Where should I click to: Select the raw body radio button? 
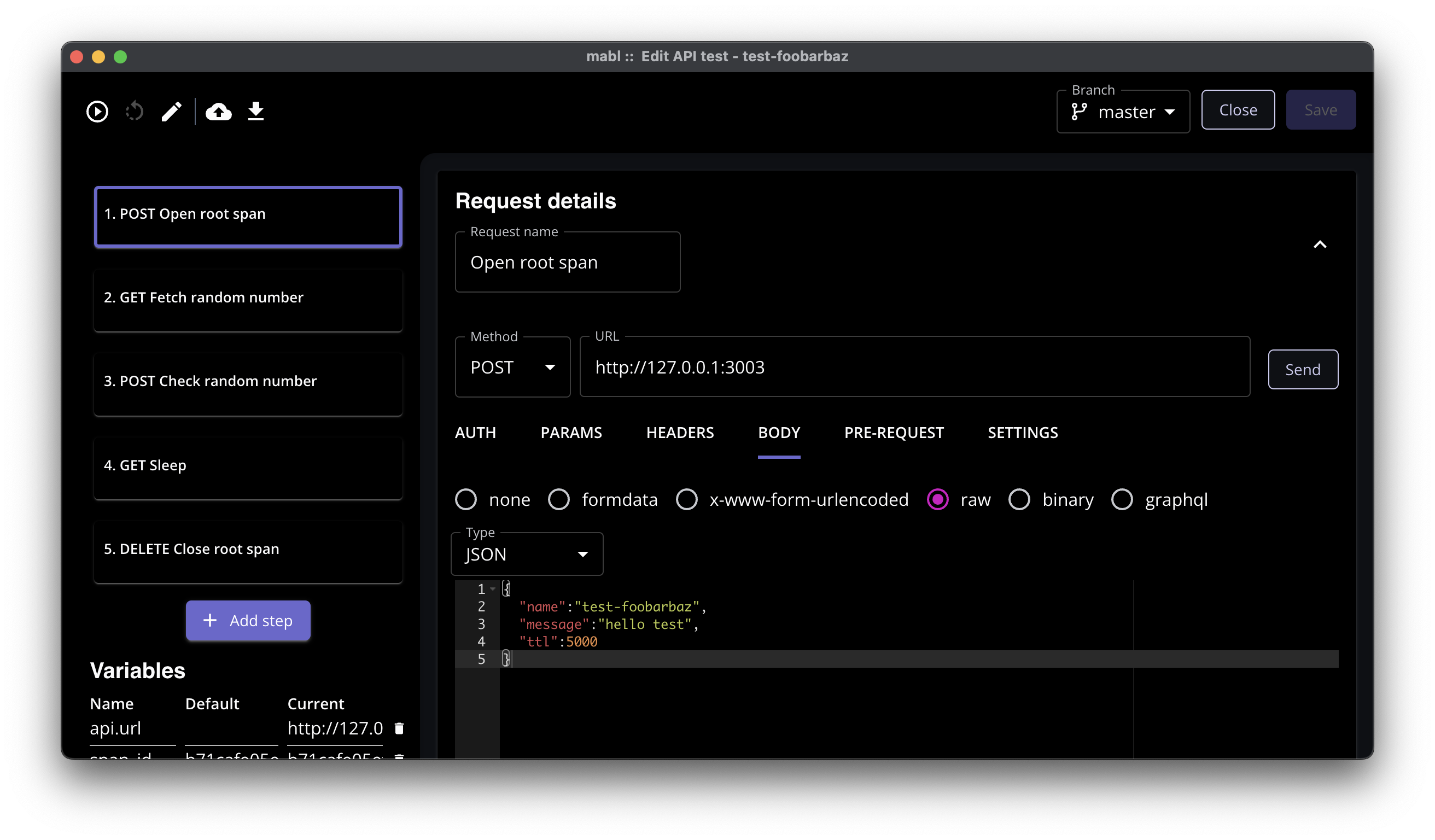click(x=938, y=499)
